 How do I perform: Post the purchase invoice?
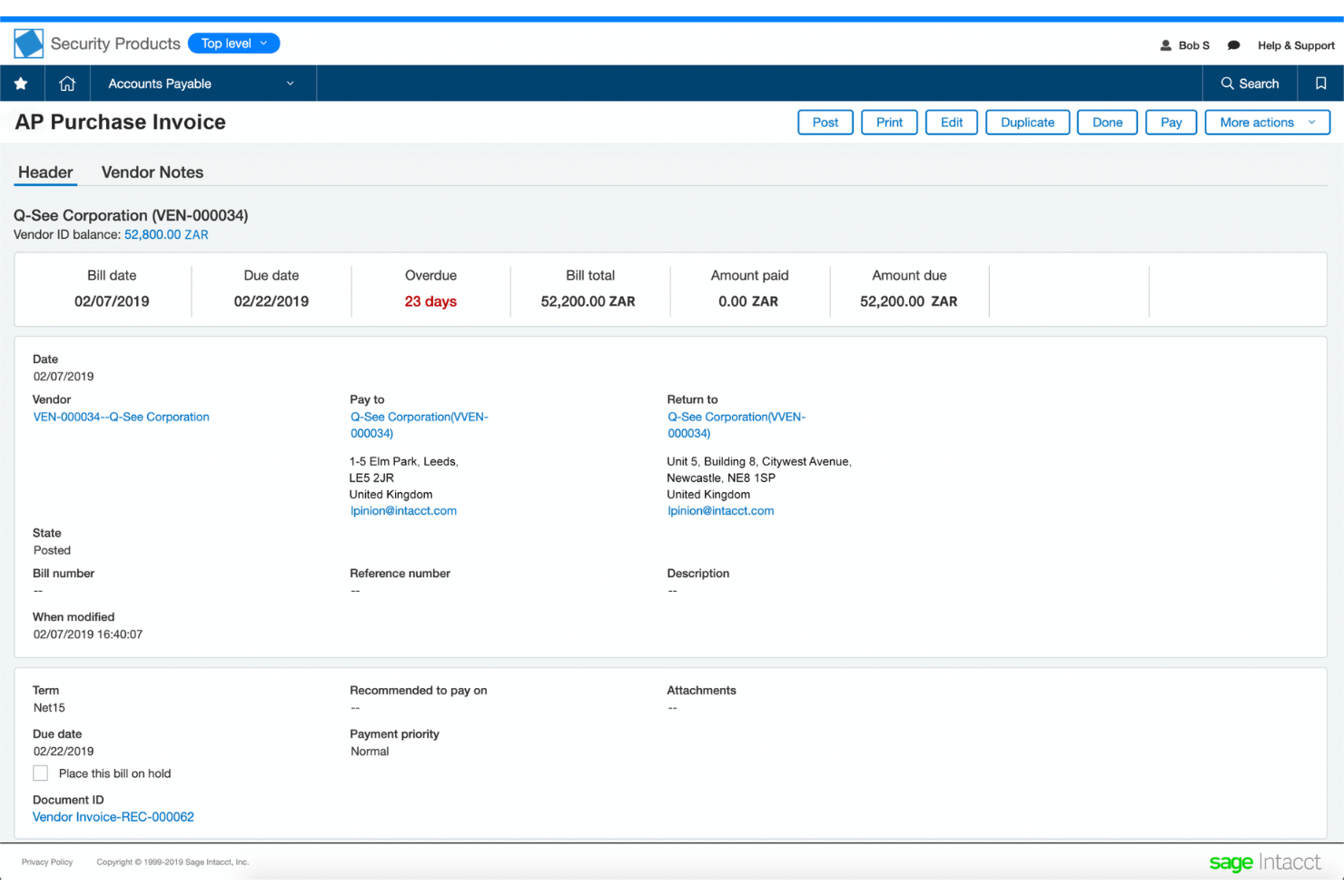825,122
